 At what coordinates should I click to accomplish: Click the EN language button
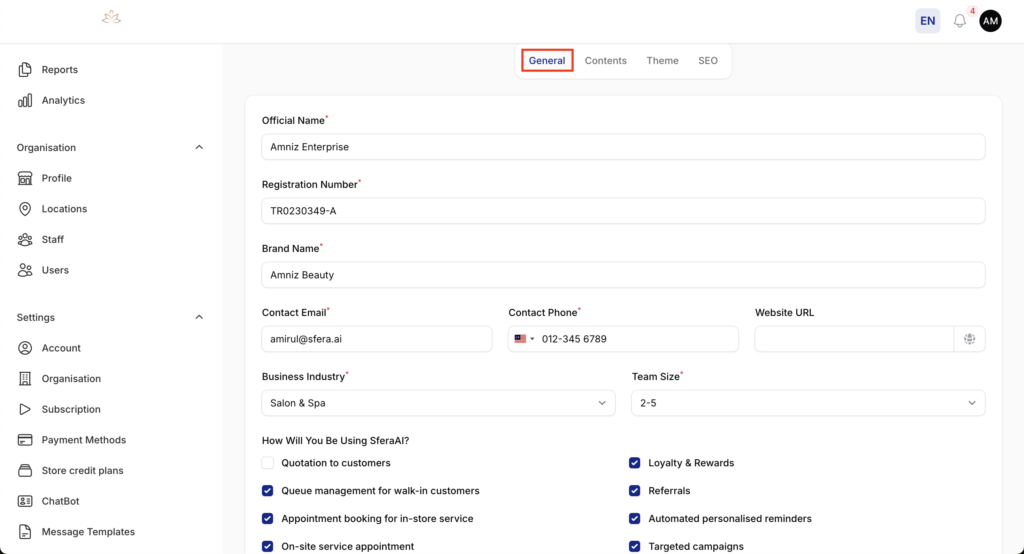[x=927, y=21]
